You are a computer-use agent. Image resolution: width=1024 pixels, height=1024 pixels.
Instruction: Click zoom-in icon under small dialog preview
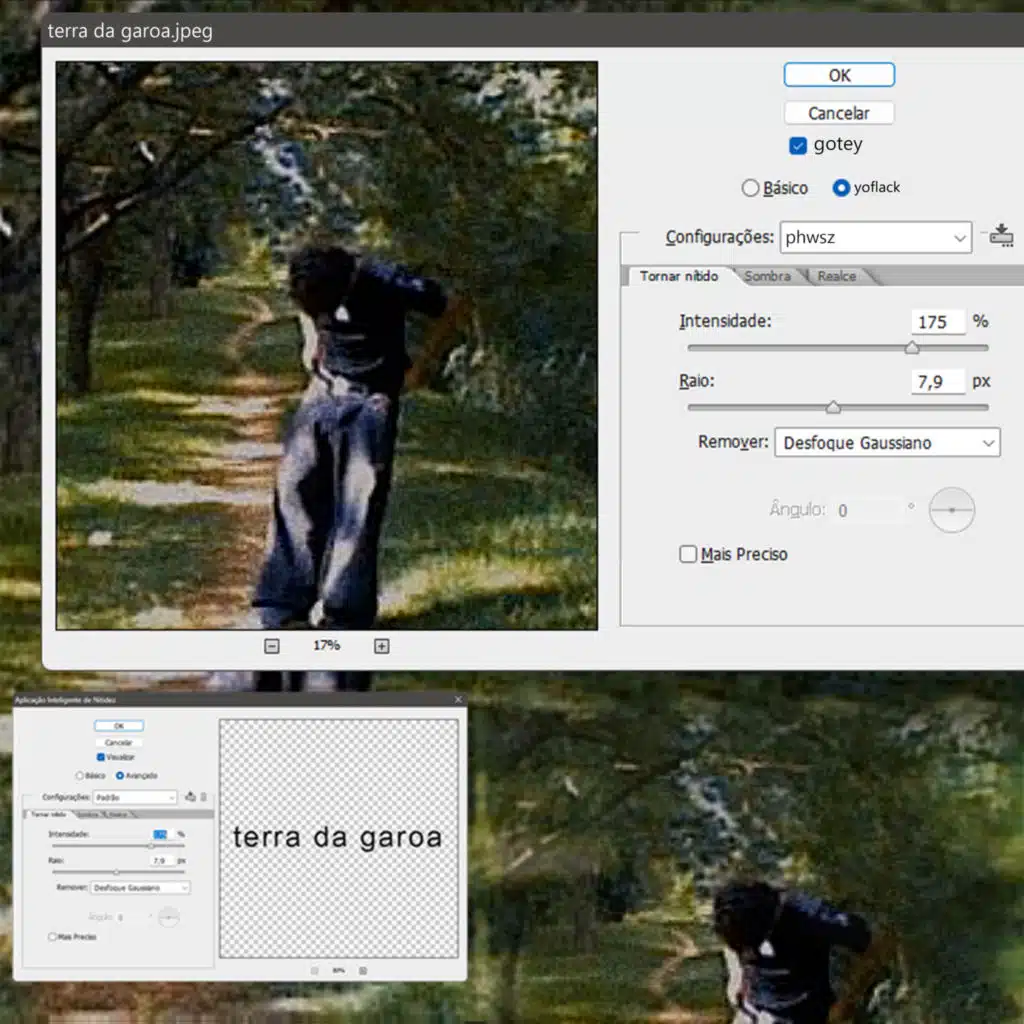pyautogui.click(x=363, y=970)
